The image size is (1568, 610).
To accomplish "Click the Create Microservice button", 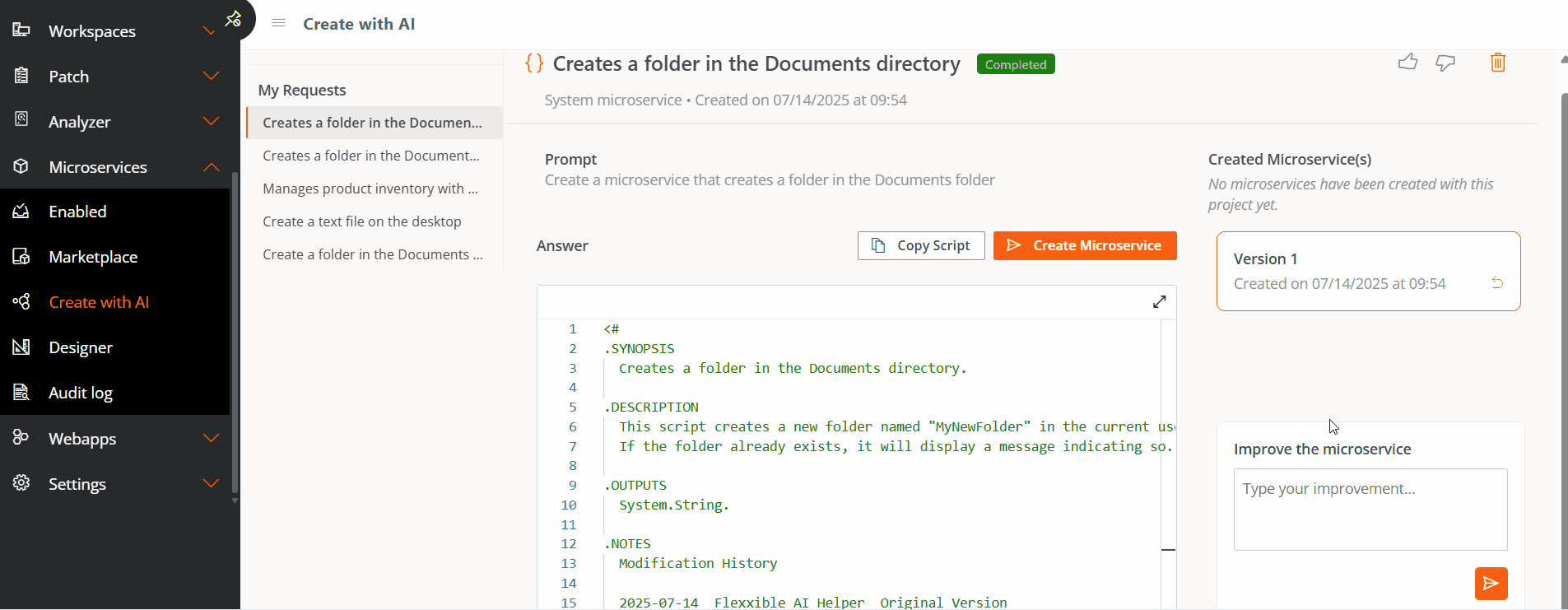I will coord(1085,245).
